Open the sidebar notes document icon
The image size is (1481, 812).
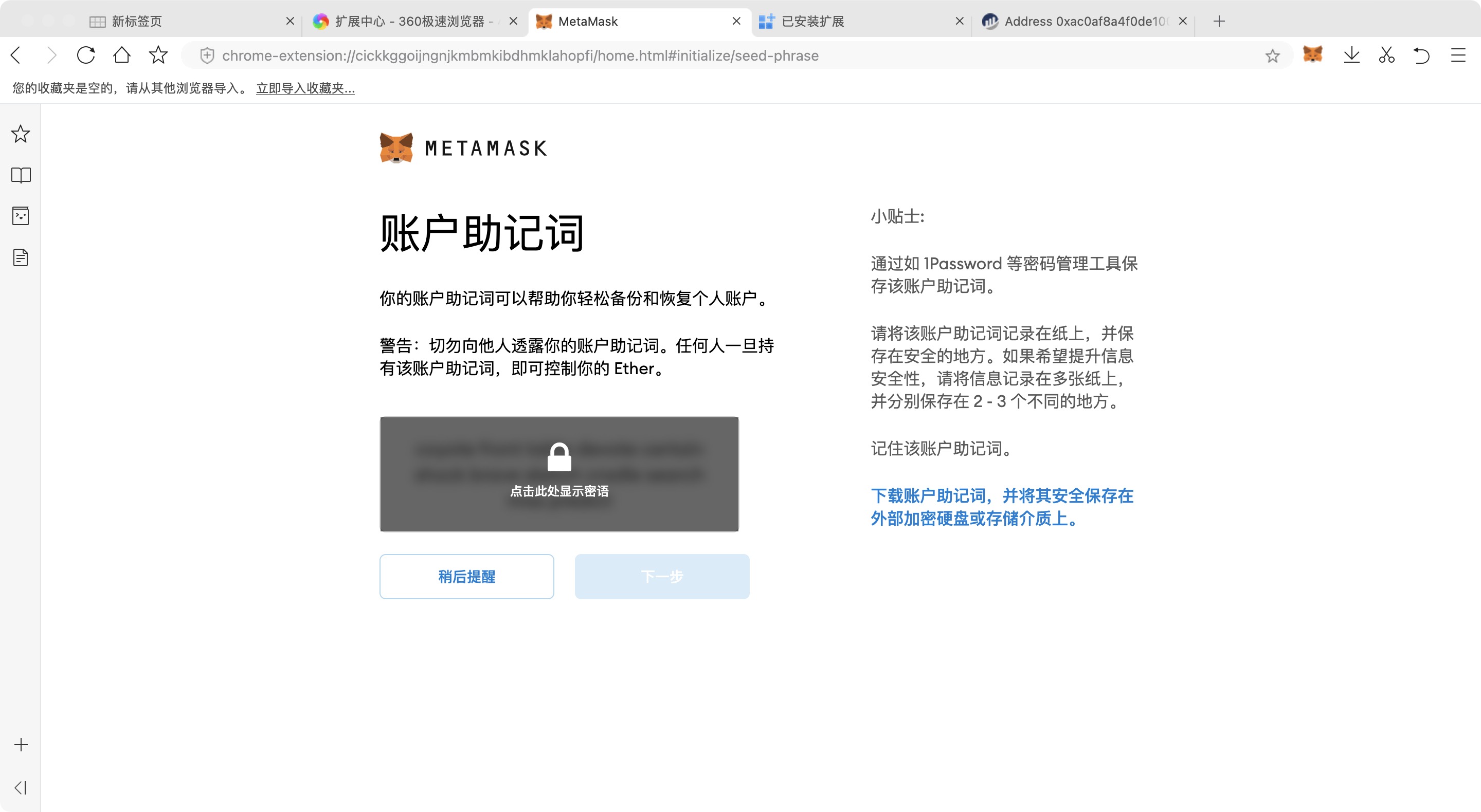pyautogui.click(x=21, y=257)
